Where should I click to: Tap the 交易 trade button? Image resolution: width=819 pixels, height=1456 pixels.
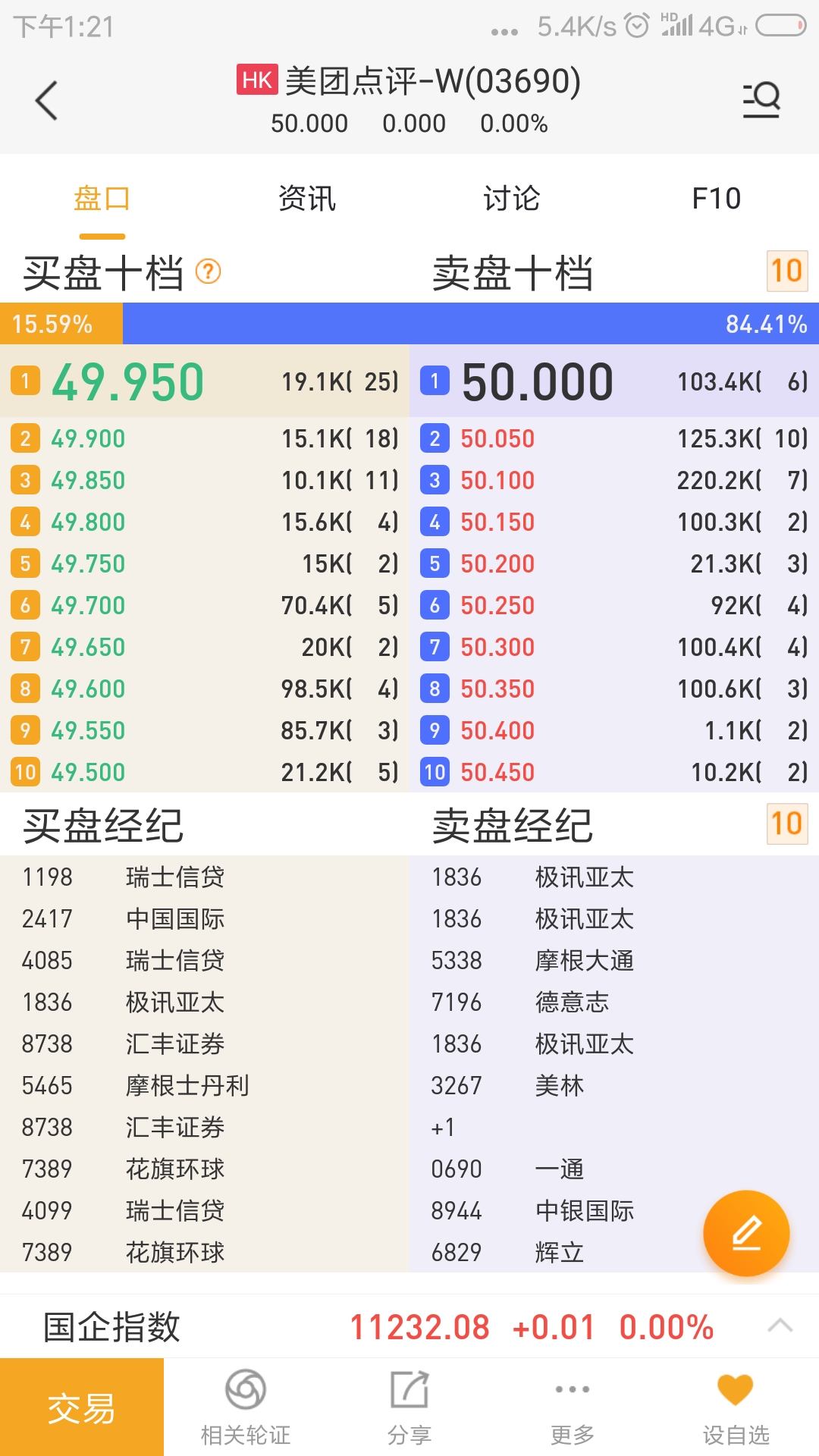[82, 1407]
